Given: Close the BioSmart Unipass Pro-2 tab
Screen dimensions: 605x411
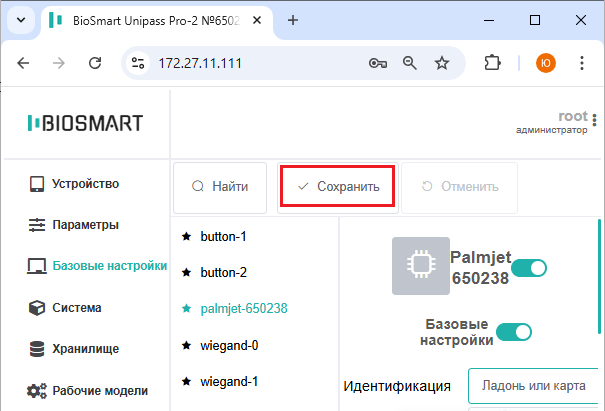Looking at the screenshot, I should 257,20.
